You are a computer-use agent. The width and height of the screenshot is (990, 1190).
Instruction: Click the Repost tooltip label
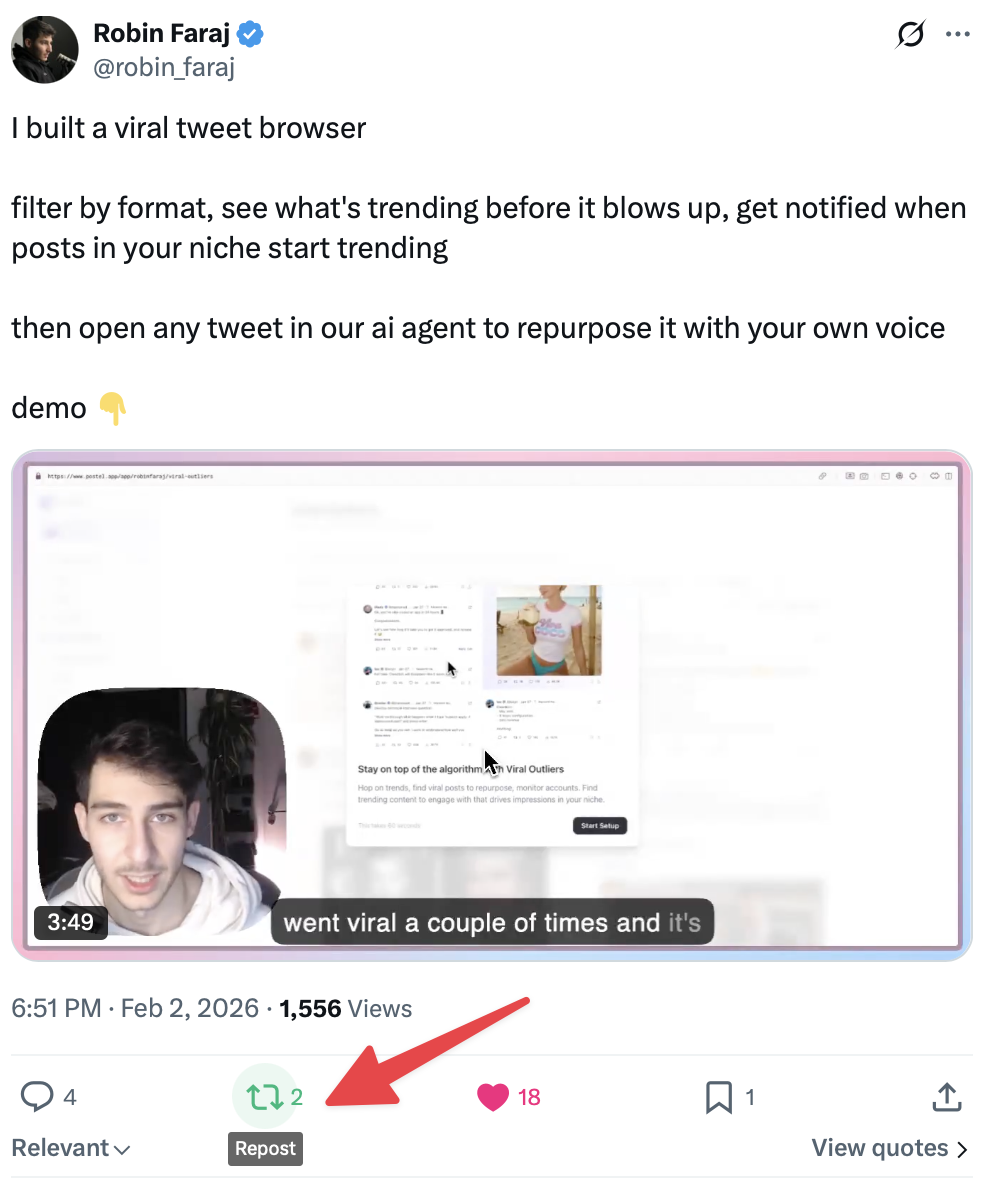click(x=265, y=1149)
